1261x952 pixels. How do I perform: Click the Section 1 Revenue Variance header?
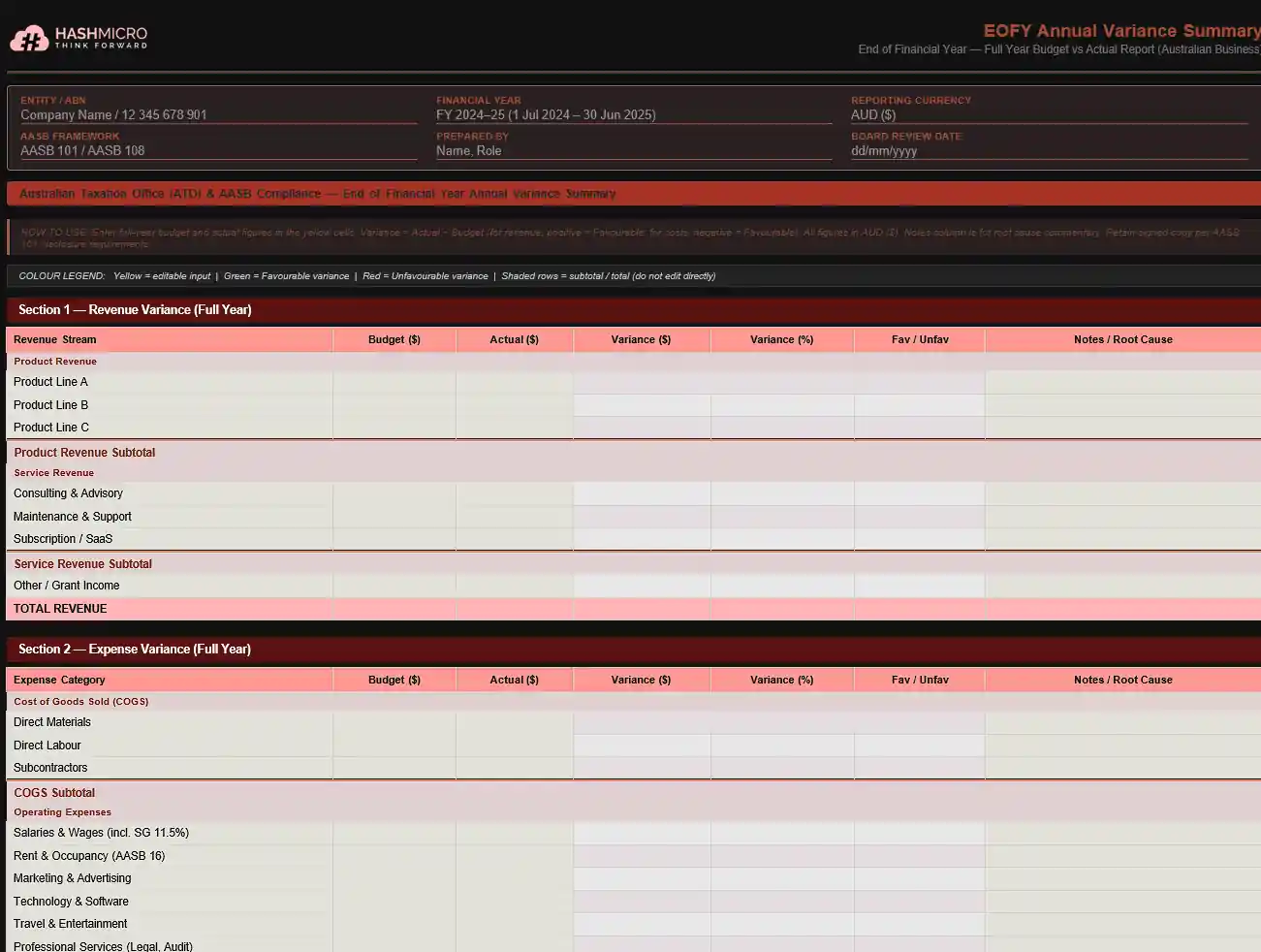135,310
